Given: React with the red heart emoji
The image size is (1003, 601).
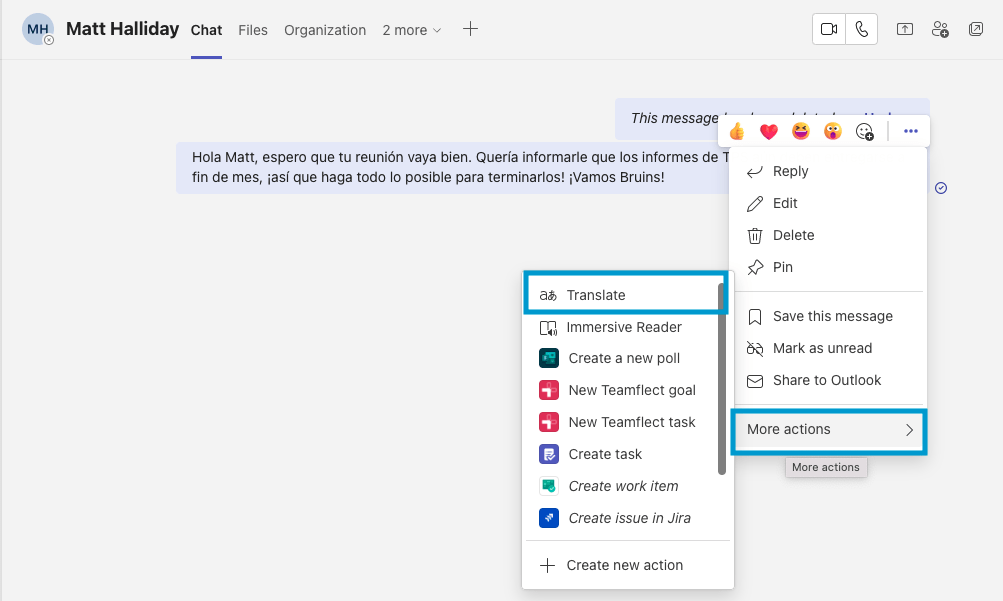Looking at the screenshot, I should [x=769, y=131].
